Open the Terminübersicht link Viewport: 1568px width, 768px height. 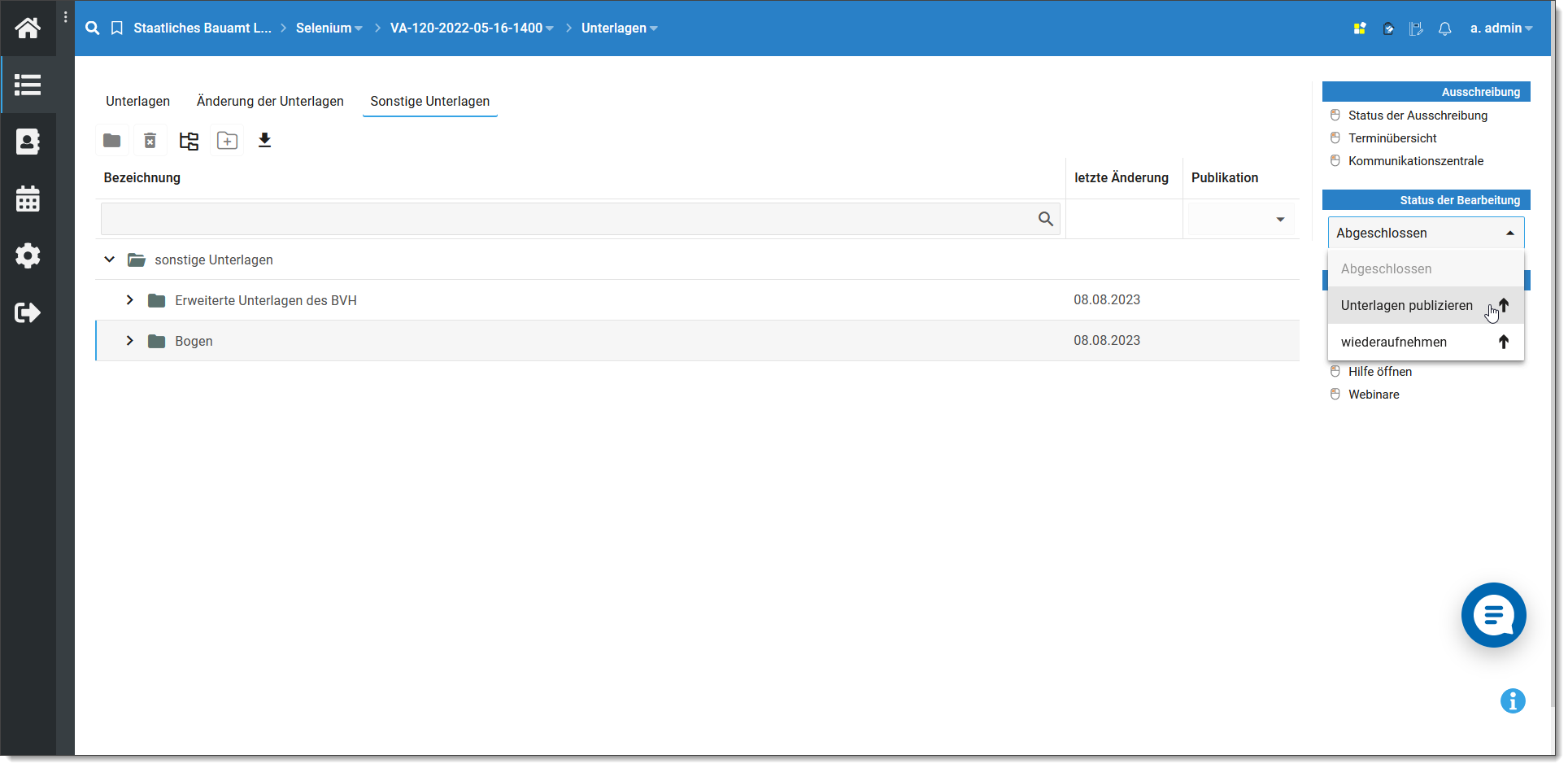1392,138
